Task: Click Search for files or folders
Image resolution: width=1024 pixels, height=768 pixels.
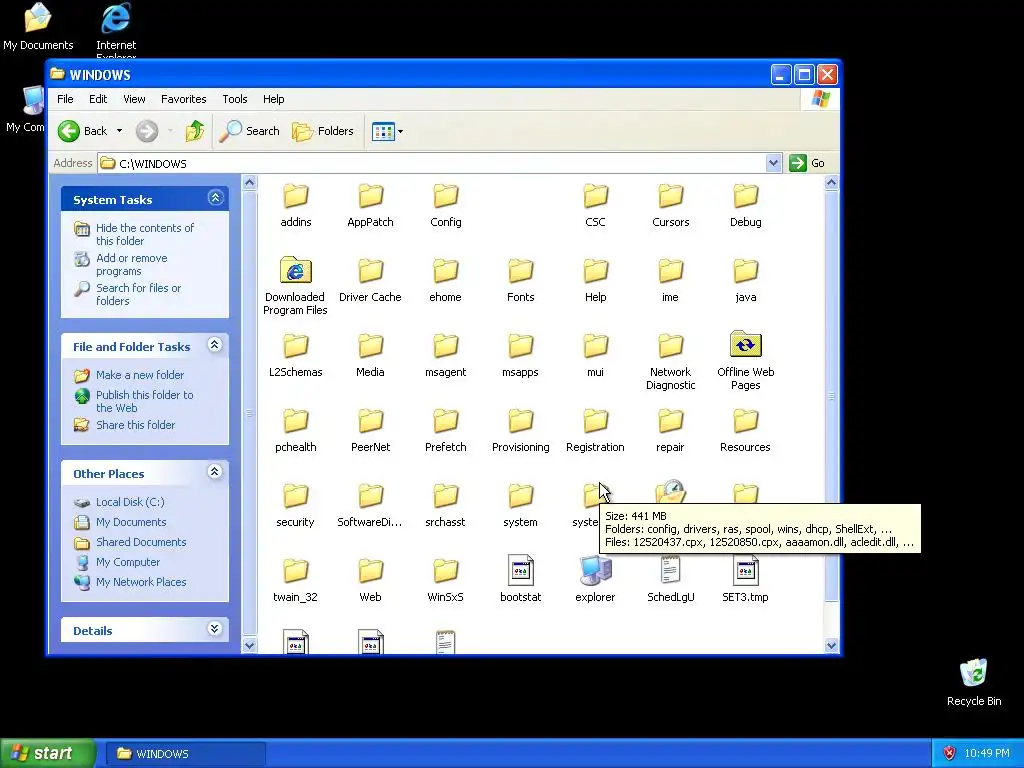Action: pyautogui.click(x=138, y=295)
